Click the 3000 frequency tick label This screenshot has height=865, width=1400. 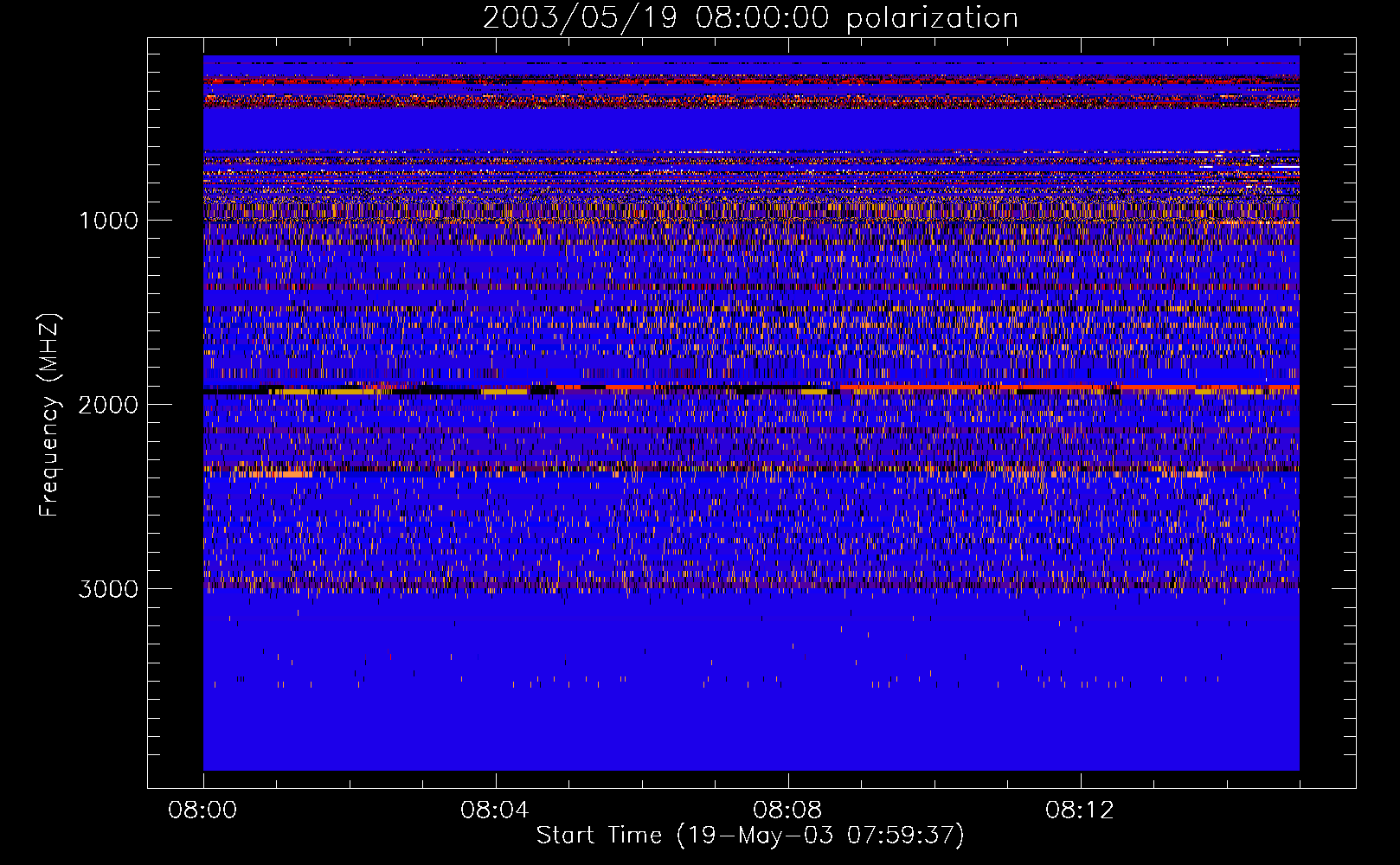(x=108, y=589)
